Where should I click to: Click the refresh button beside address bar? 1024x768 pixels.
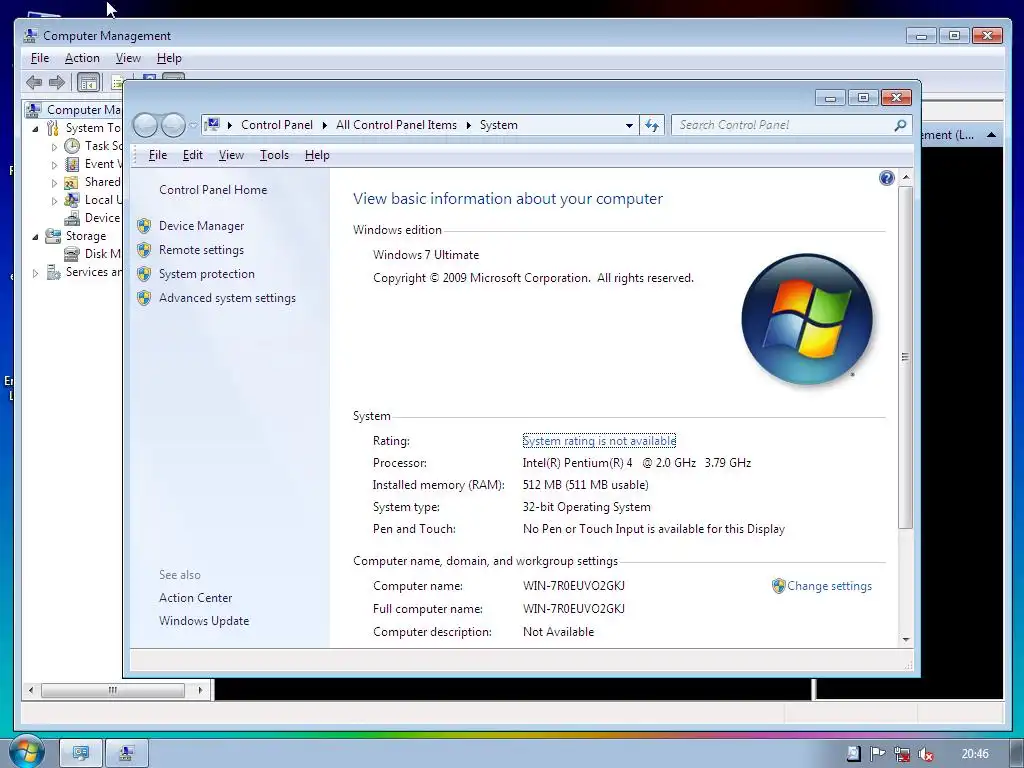652,125
